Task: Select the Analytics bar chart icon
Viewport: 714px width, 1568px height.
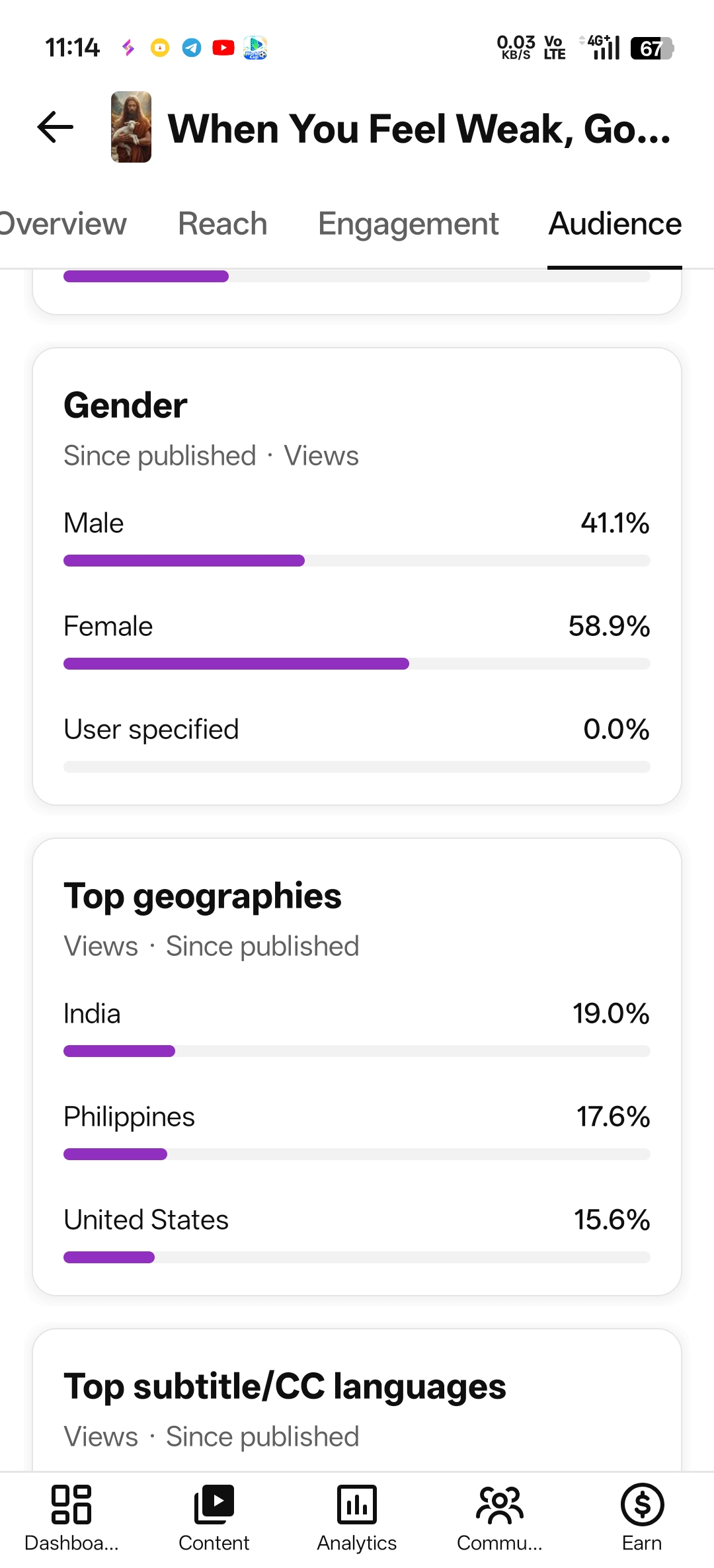Action: click(357, 1505)
